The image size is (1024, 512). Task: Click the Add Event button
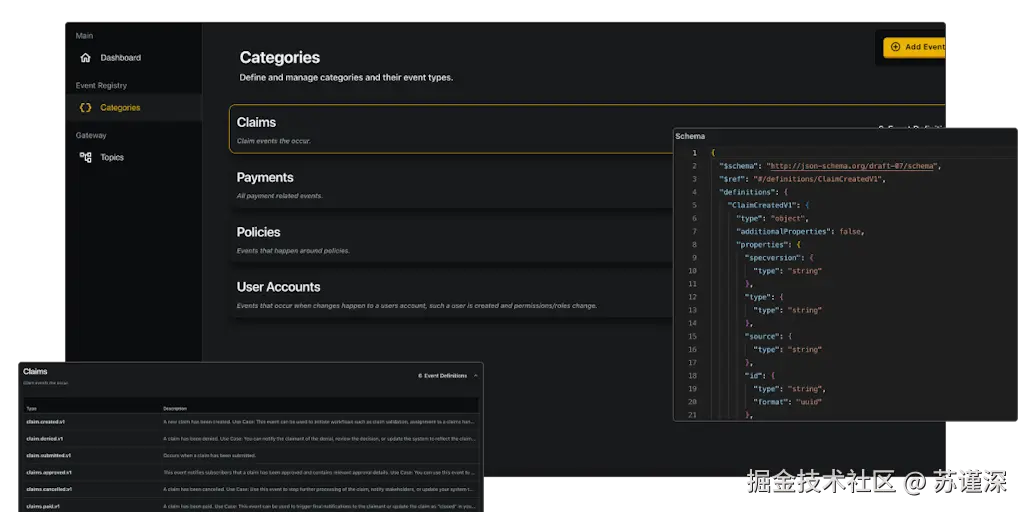tap(914, 47)
